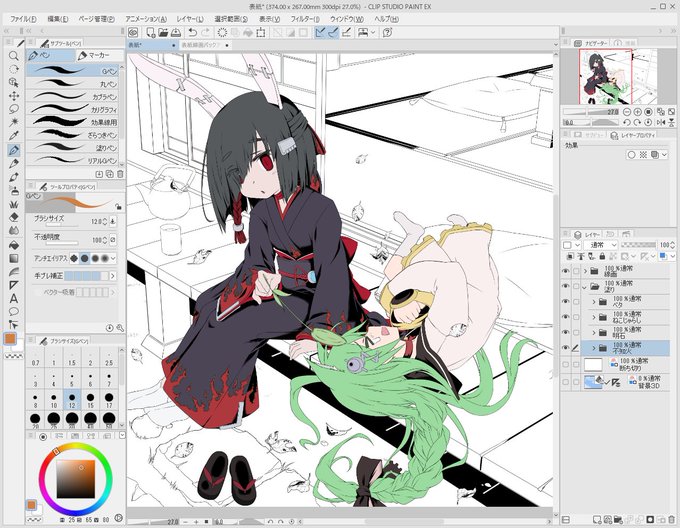Viewport: 680px width, 528px height.
Task: Click the Lock Layer padlock icon
Action: coord(602,257)
